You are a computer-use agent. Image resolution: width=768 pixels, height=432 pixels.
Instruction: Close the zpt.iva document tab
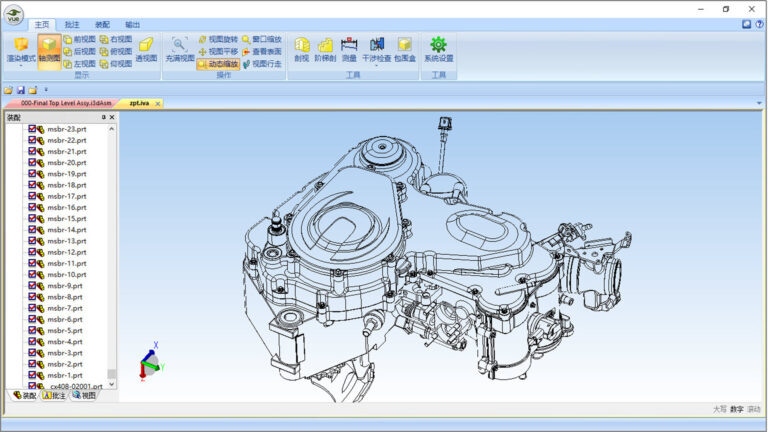pos(158,104)
